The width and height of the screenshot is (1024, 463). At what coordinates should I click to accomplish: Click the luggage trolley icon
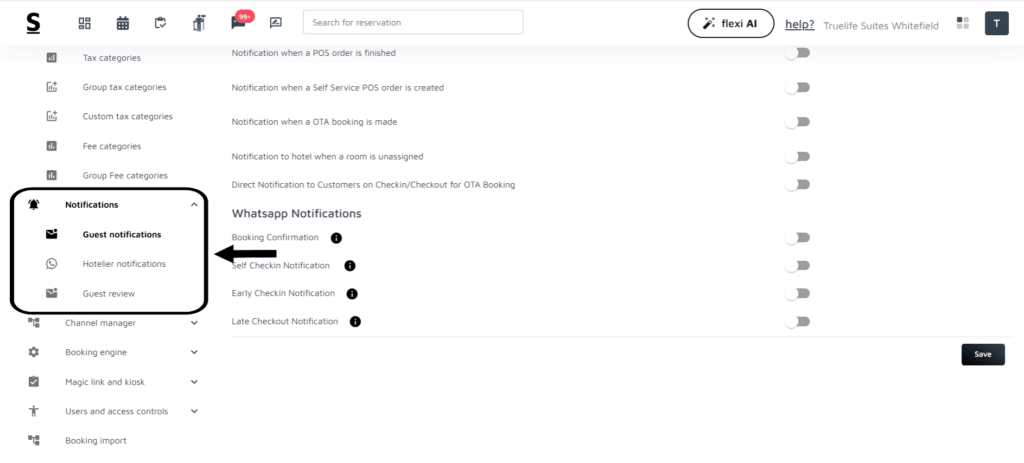(x=199, y=23)
